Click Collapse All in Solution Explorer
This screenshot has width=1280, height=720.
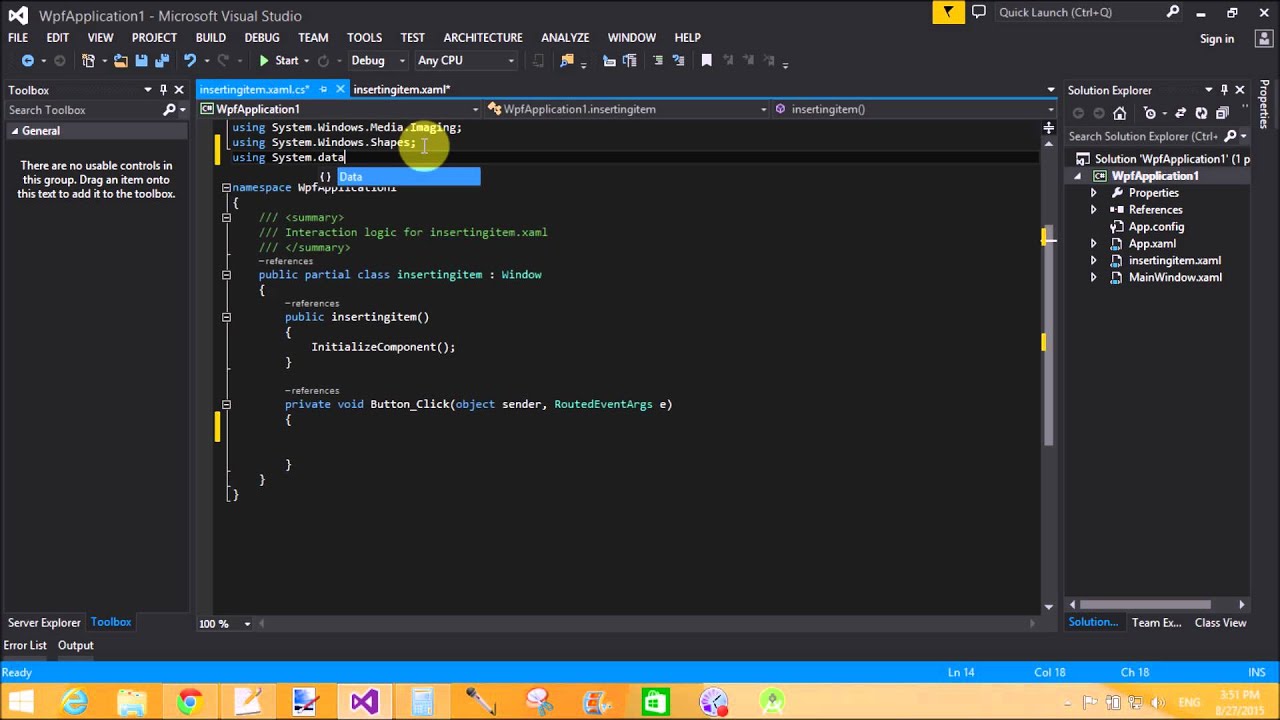1222,113
